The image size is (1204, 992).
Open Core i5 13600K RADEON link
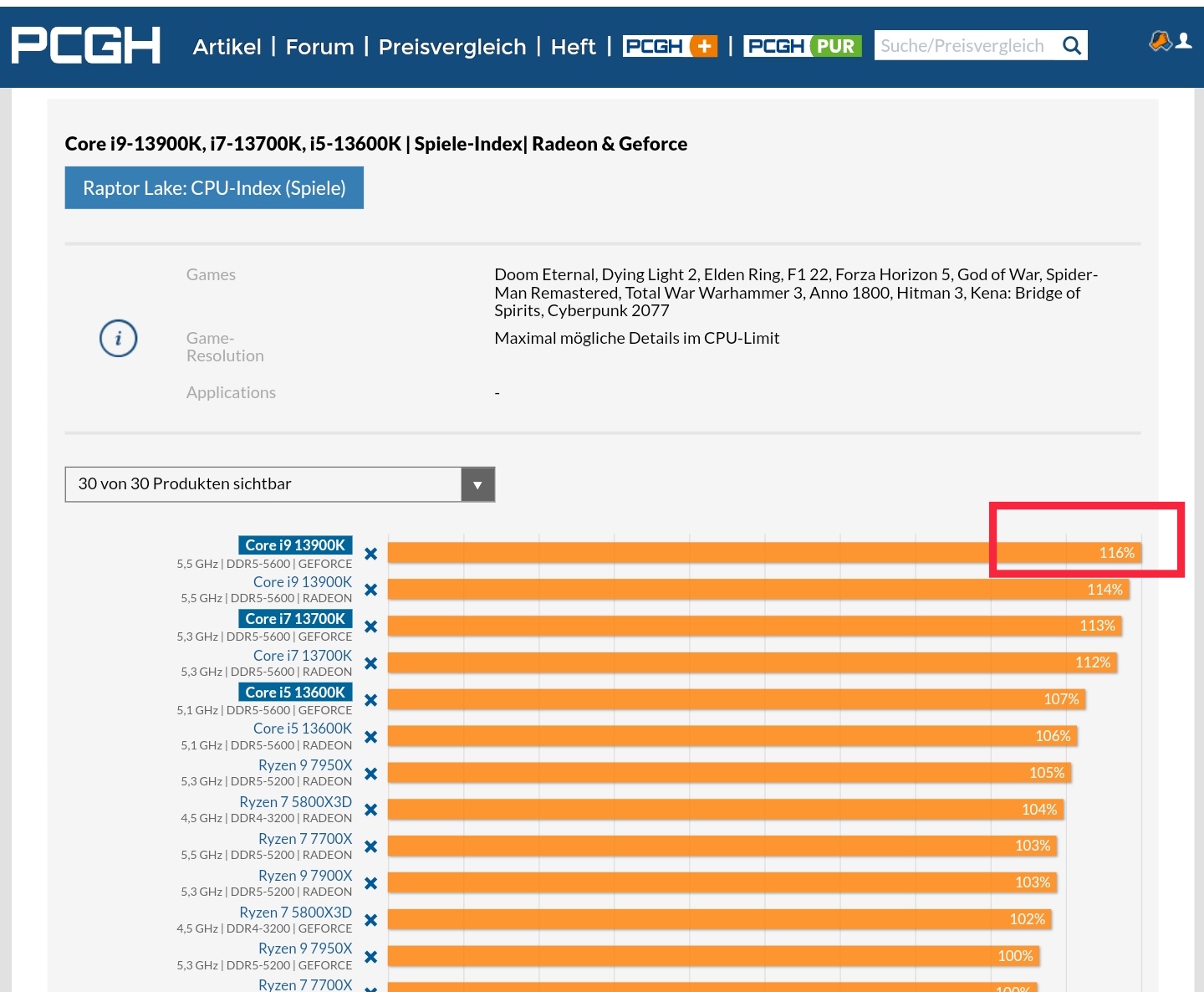click(303, 729)
